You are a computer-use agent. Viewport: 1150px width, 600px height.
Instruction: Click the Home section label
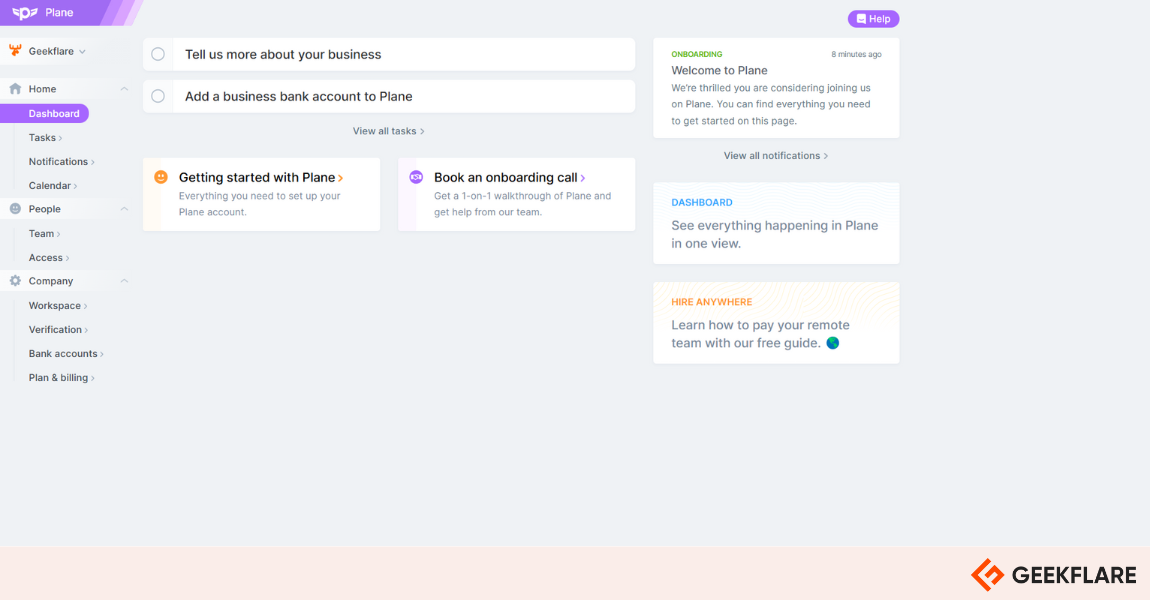(x=43, y=89)
